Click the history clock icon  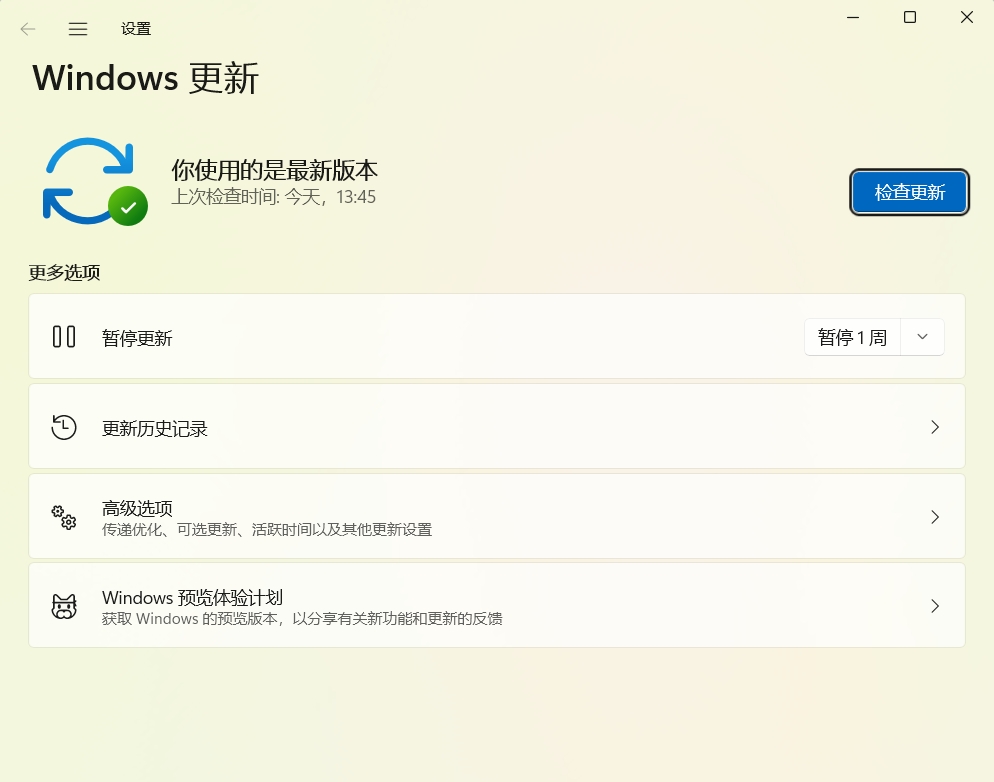pyautogui.click(x=64, y=427)
